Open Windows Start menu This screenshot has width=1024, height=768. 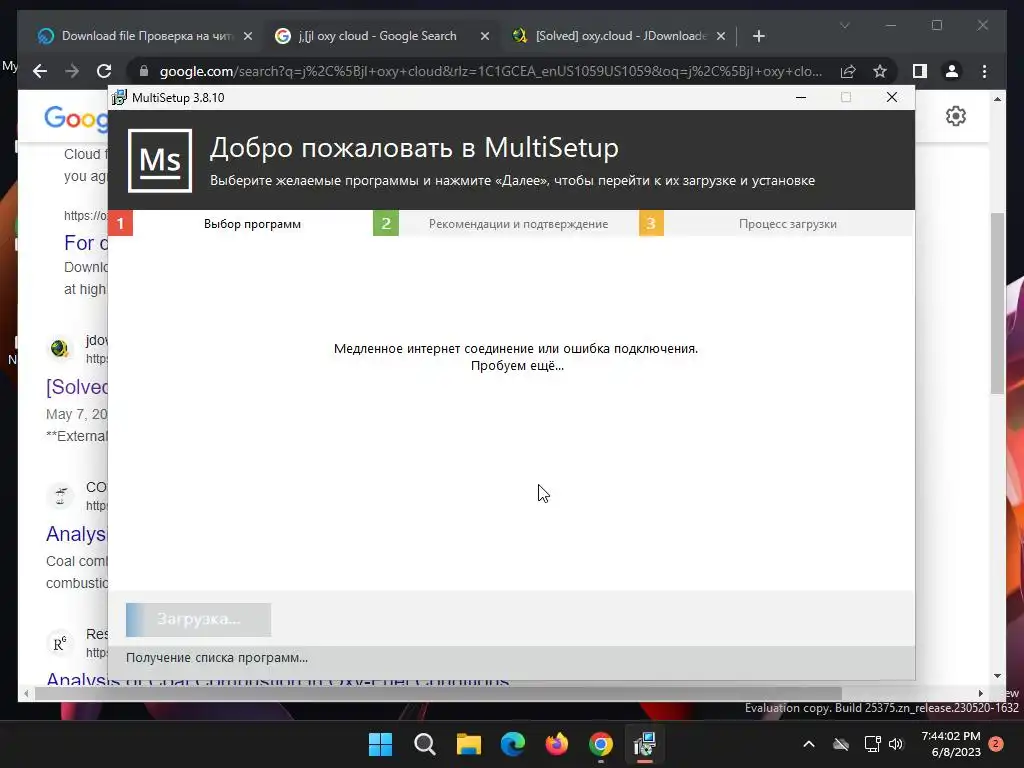click(x=380, y=744)
